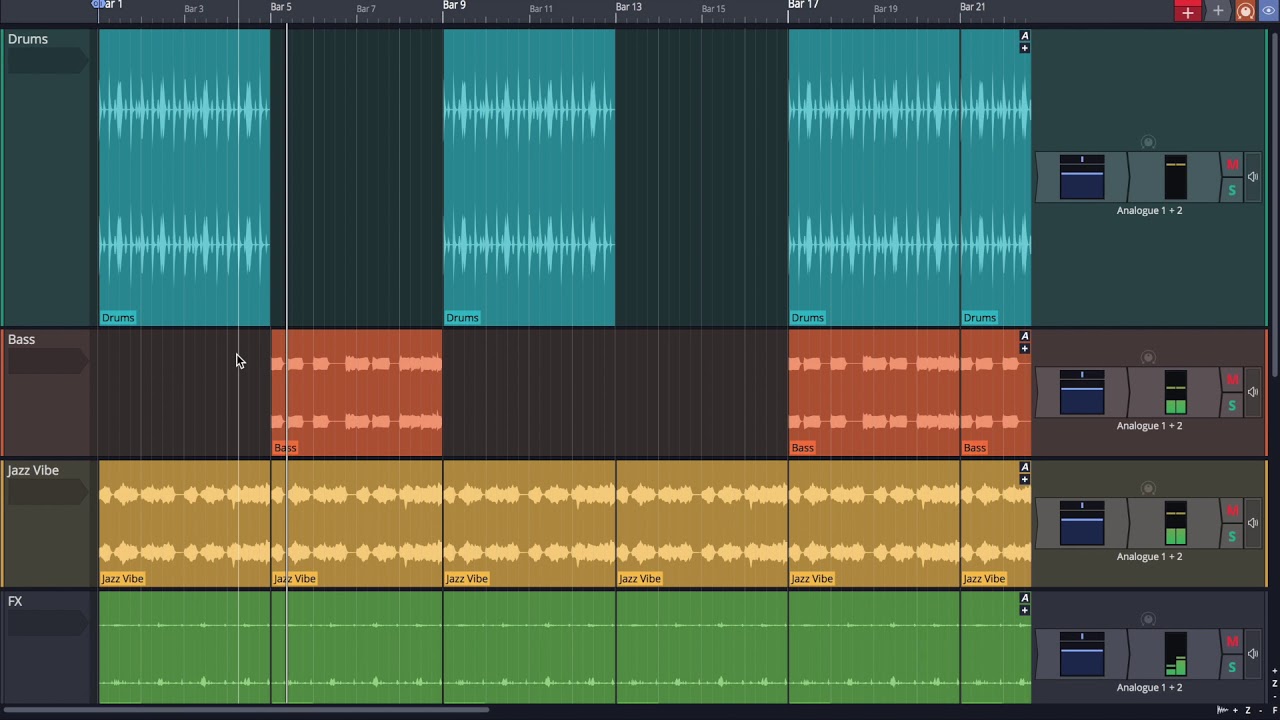Solo the Jazz Vibe track
Image resolution: width=1280 pixels, height=720 pixels.
[1232, 536]
